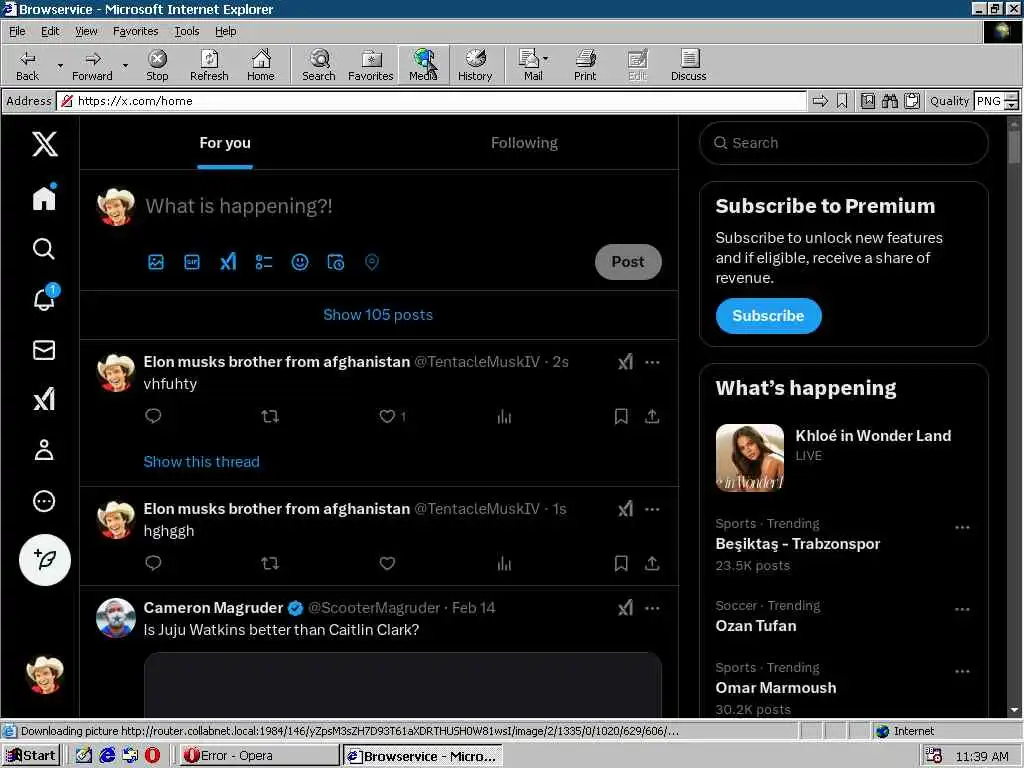Viewport: 1024px width, 768px height.
Task: Click the grey Post button
Action: [628, 262]
